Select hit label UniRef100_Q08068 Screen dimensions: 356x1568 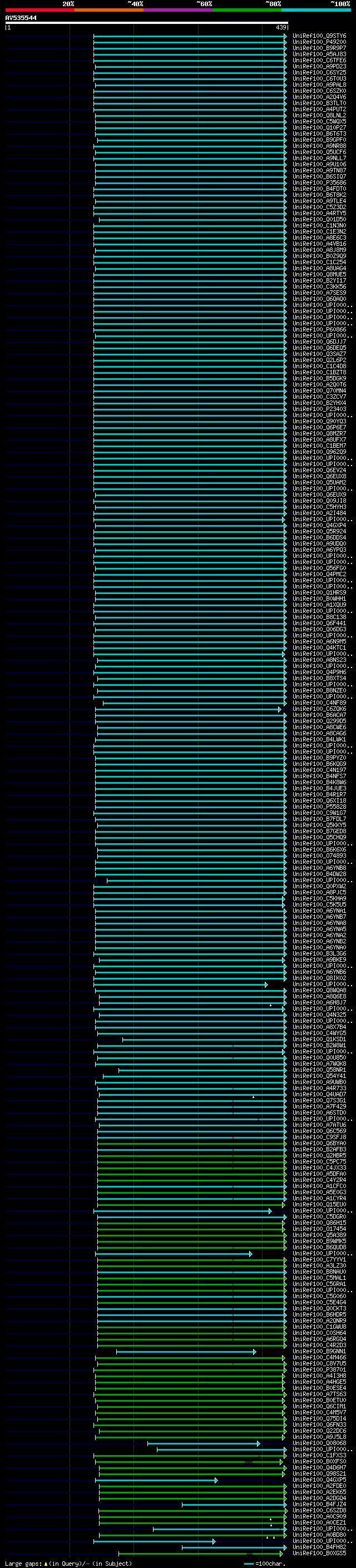(319, 1443)
